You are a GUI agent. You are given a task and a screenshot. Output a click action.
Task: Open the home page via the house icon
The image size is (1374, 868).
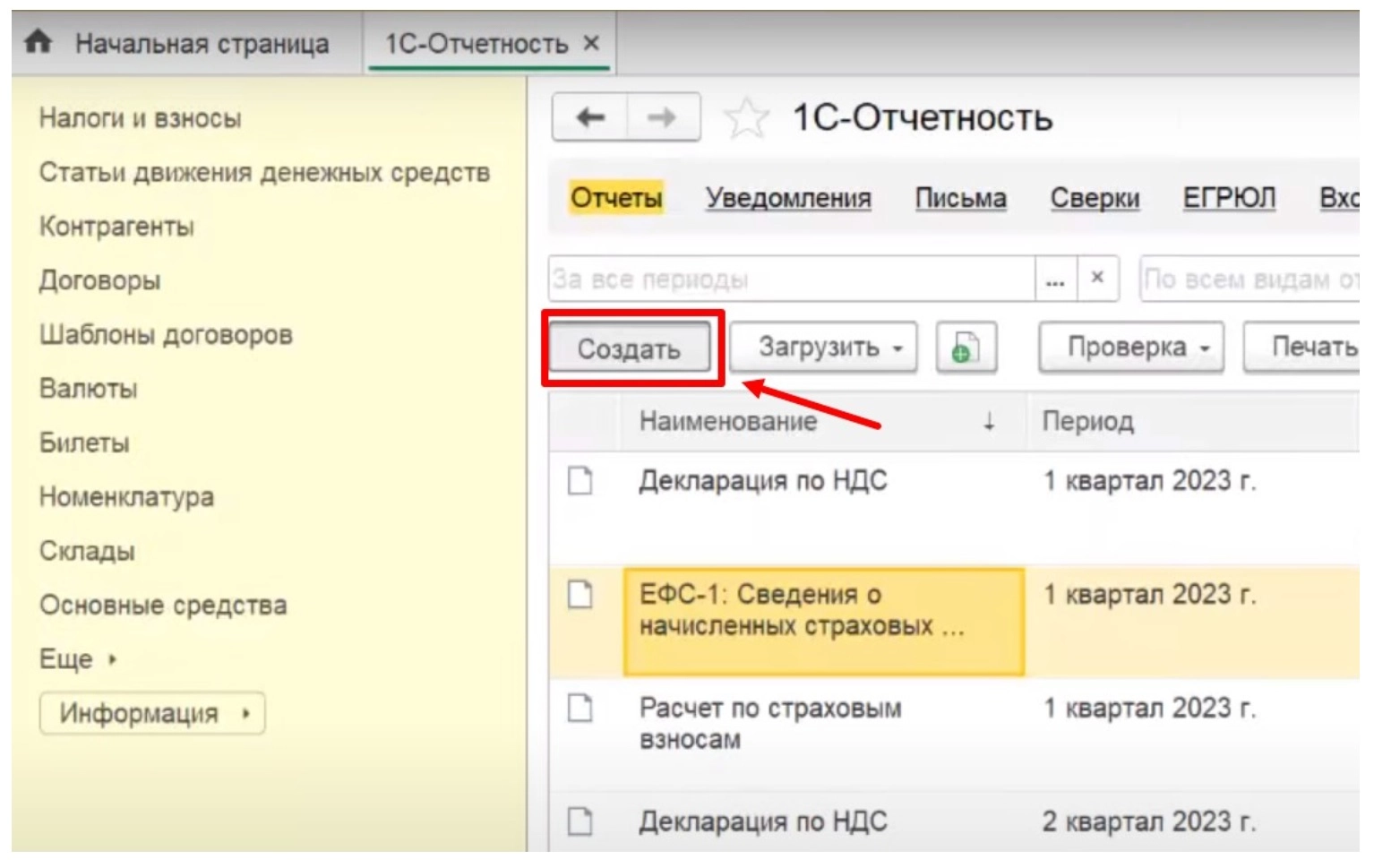38,42
